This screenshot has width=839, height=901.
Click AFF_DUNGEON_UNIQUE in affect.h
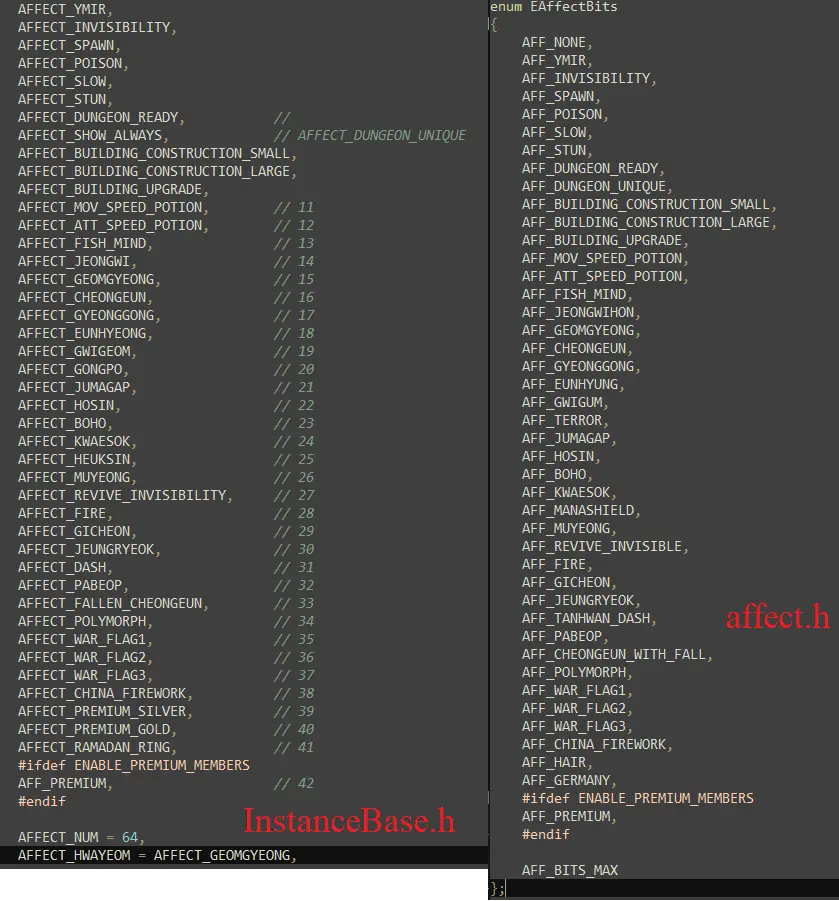(x=596, y=187)
